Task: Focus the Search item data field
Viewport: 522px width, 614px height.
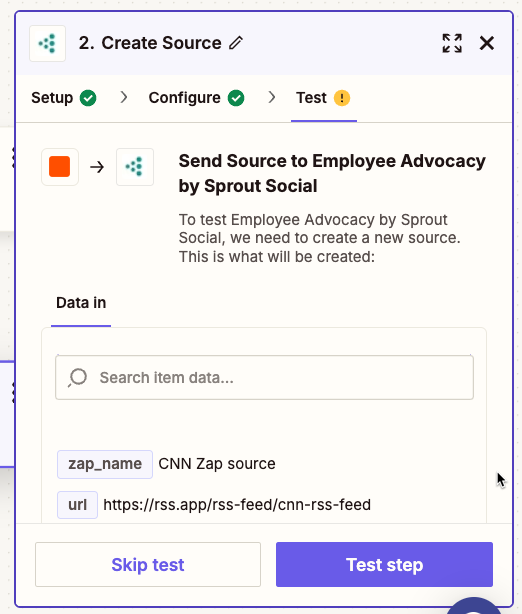Action: pos(264,377)
